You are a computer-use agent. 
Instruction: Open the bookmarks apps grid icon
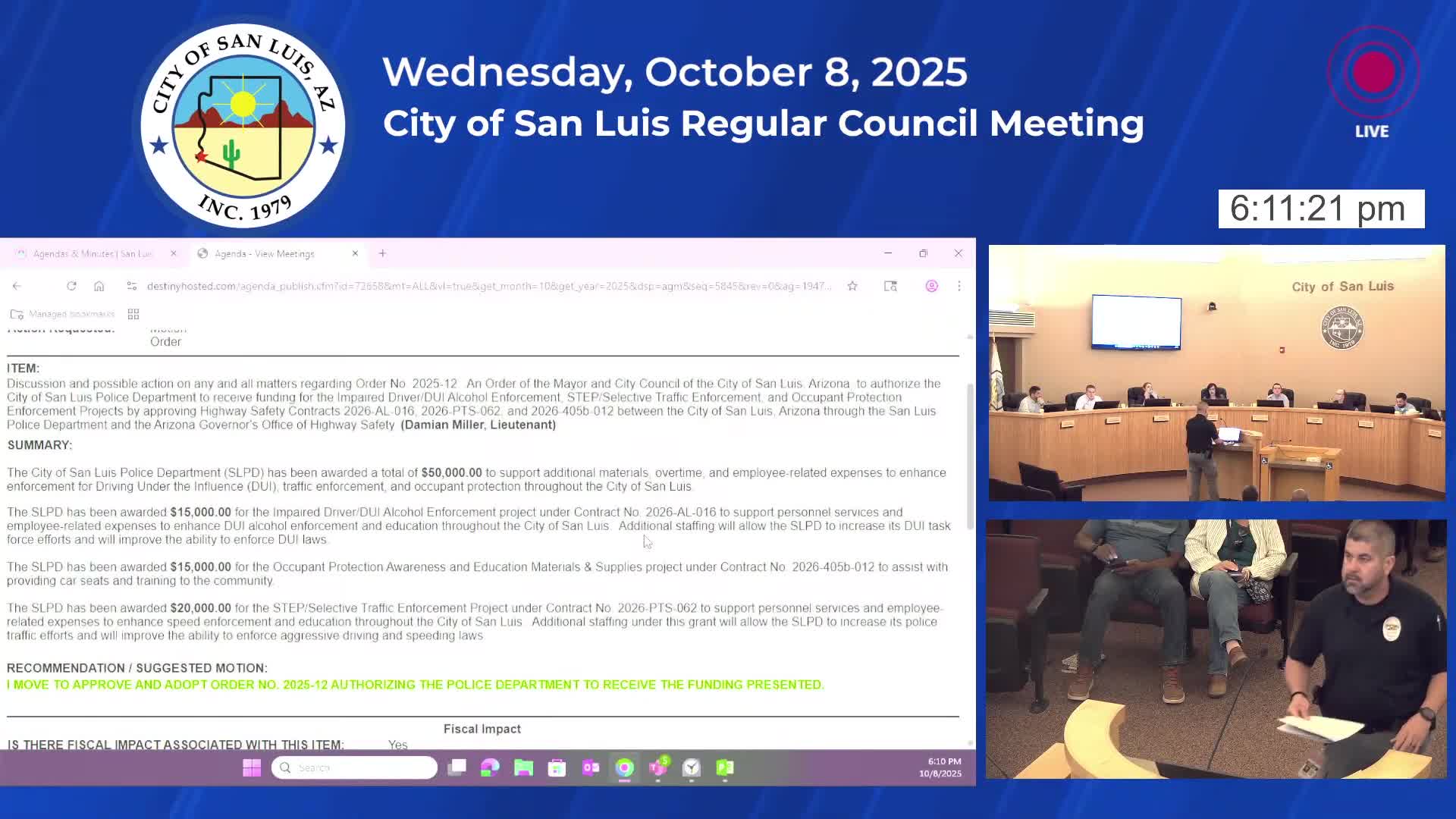click(x=133, y=313)
